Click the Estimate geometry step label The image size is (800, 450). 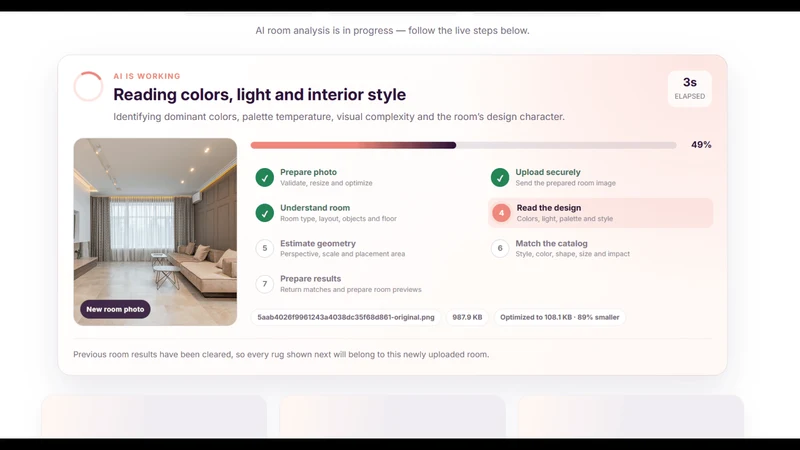click(318, 243)
